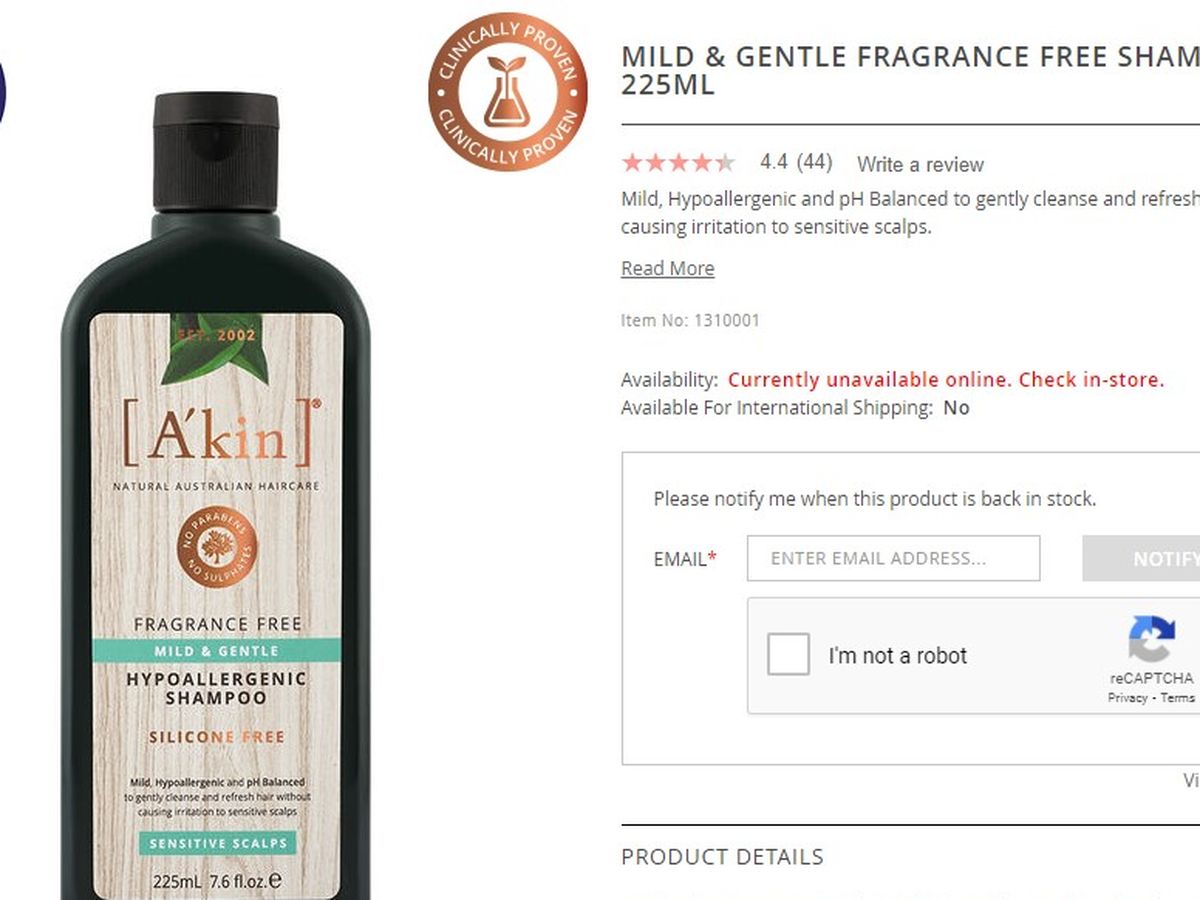Open the reCAPTCHA Privacy link
The height and width of the screenshot is (900, 1200).
click(x=1127, y=698)
